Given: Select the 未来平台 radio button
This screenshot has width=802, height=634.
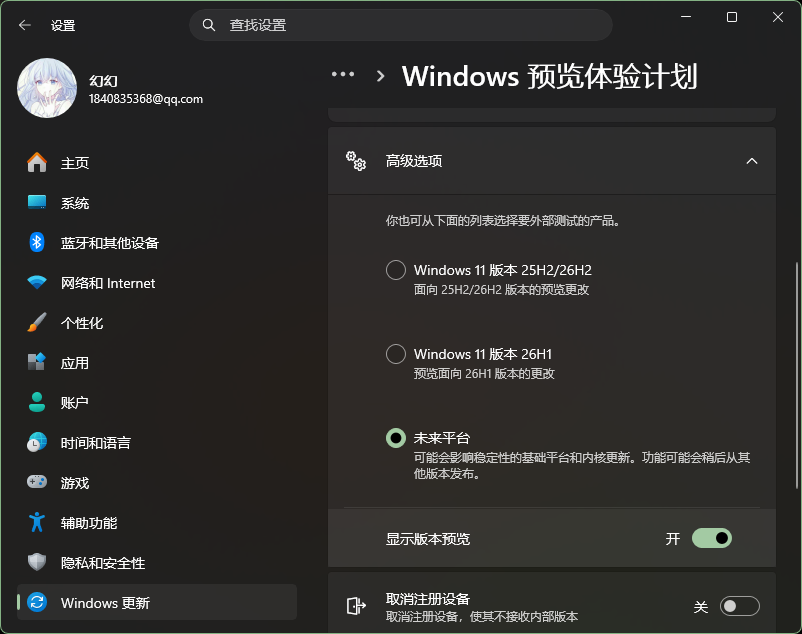Looking at the screenshot, I should point(396,438).
